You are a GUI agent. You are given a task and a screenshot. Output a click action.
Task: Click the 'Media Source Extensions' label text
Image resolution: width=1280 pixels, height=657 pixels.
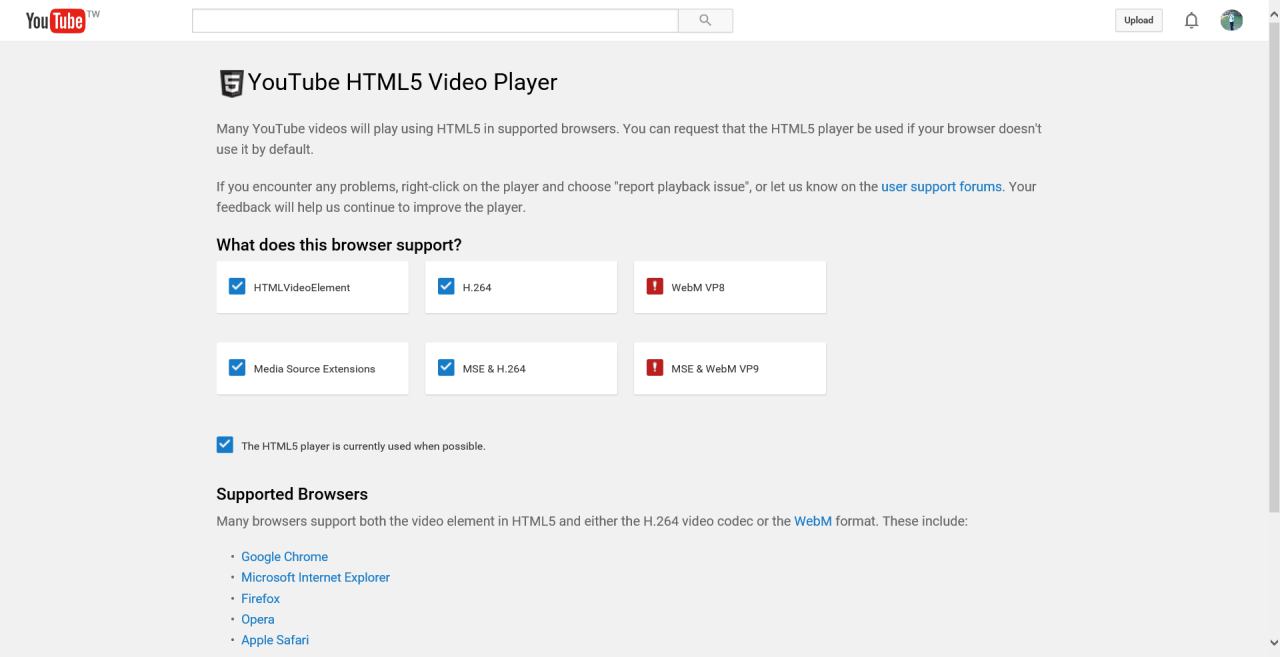314,369
